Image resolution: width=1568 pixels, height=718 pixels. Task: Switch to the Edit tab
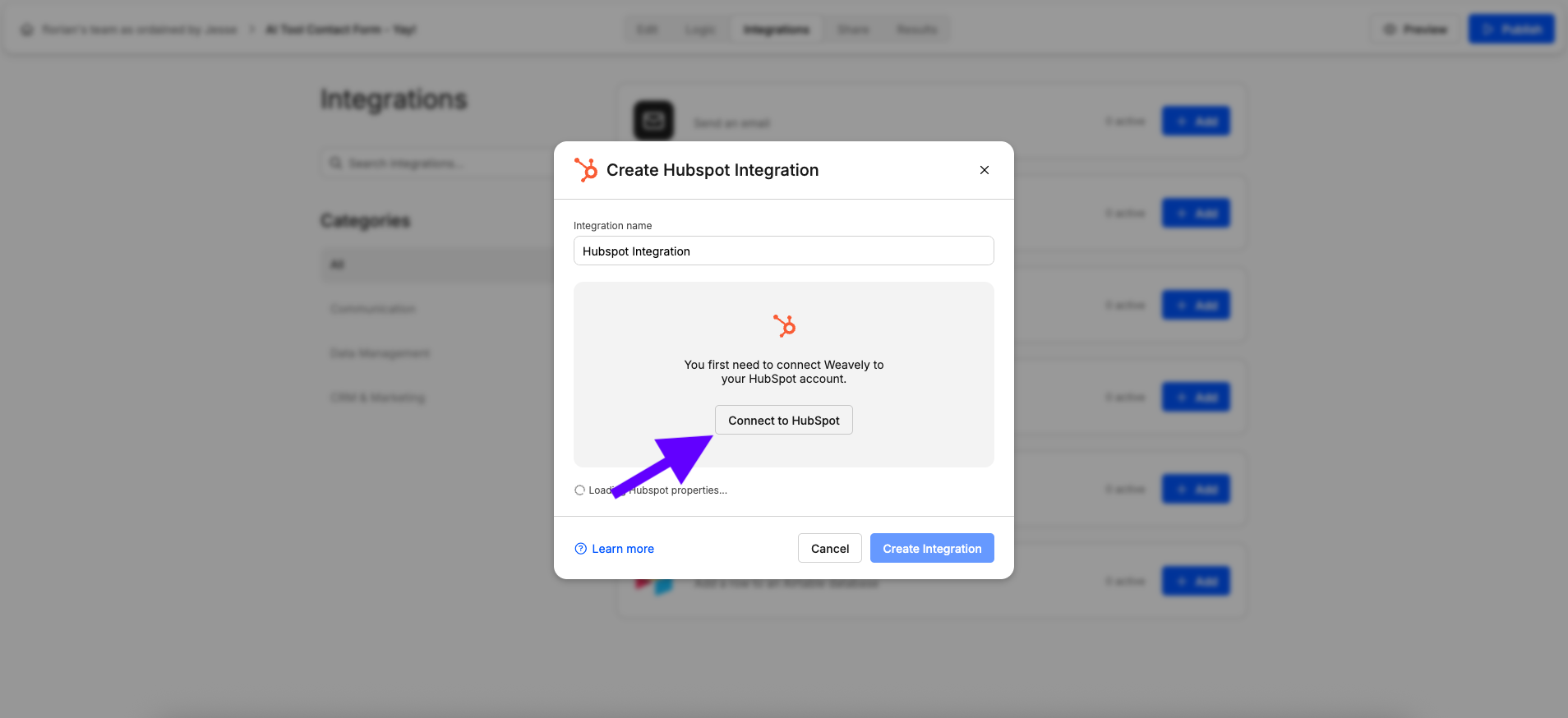(x=647, y=30)
